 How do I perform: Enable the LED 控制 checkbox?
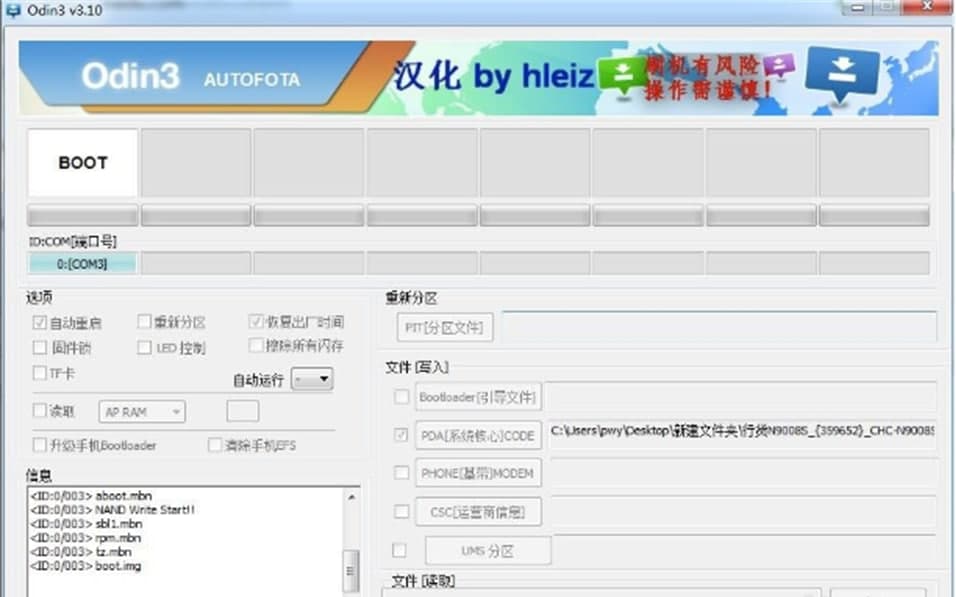(x=144, y=348)
